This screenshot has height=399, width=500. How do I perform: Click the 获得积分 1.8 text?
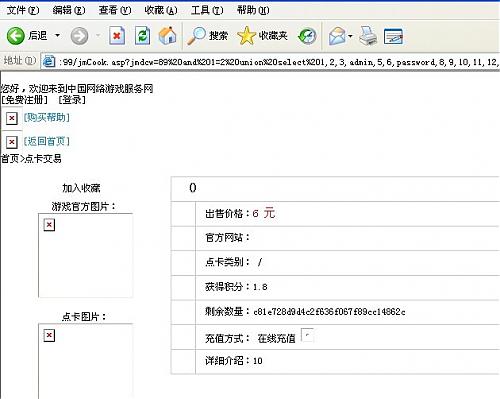pos(236,287)
